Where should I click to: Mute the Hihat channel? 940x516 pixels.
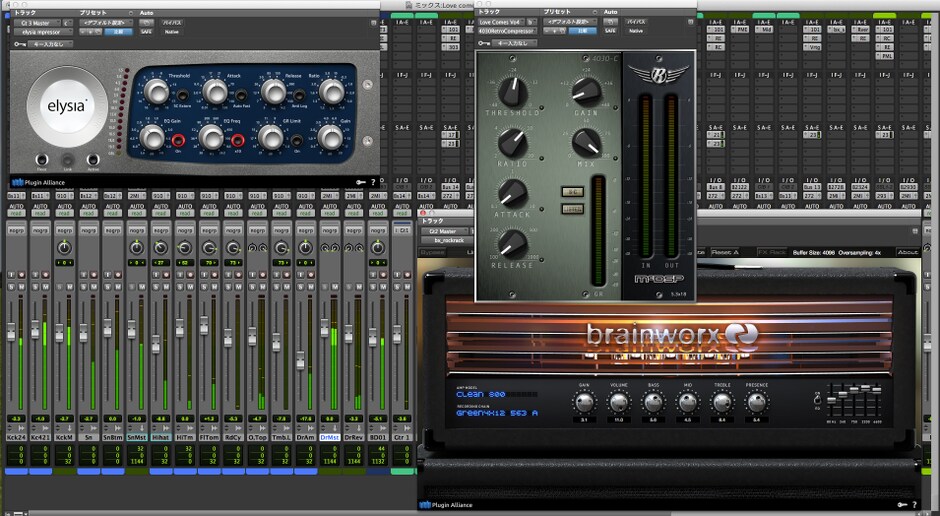tap(166, 287)
